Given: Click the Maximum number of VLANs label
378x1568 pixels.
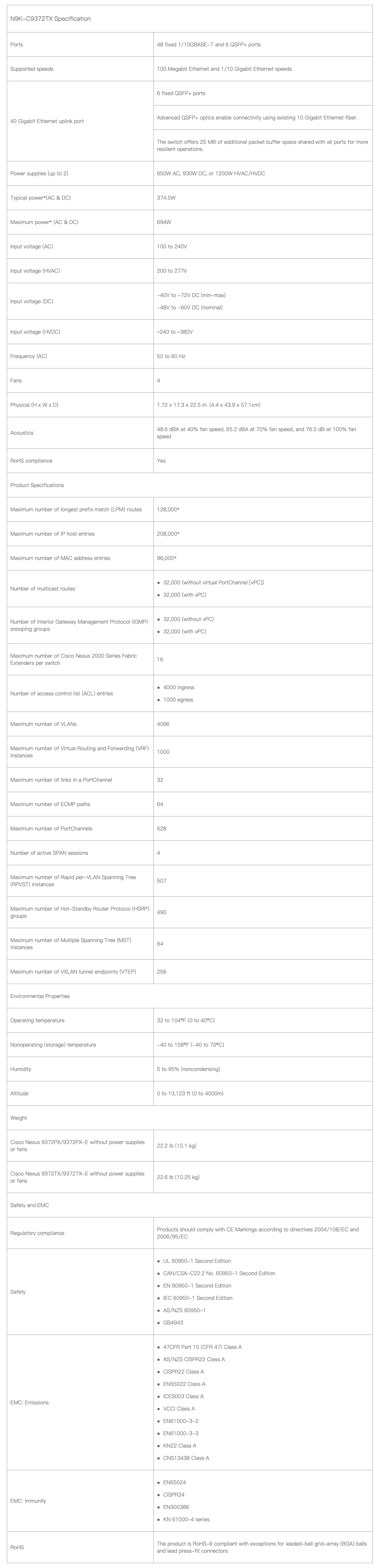Looking at the screenshot, I should pyautogui.click(x=43, y=724).
